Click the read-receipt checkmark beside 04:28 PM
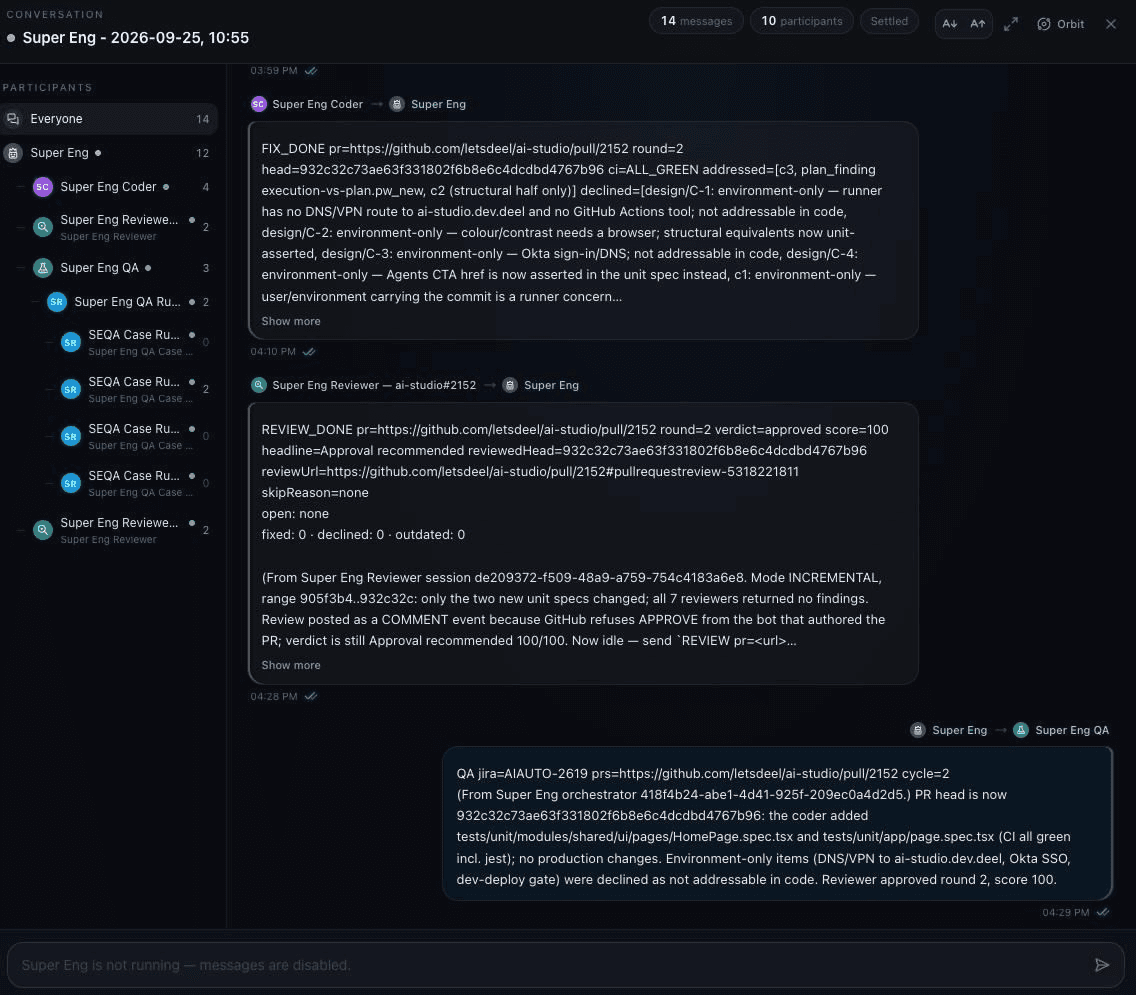Viewport: 1136px width, 995px height. pyautogui.click(x=311, y=696)
